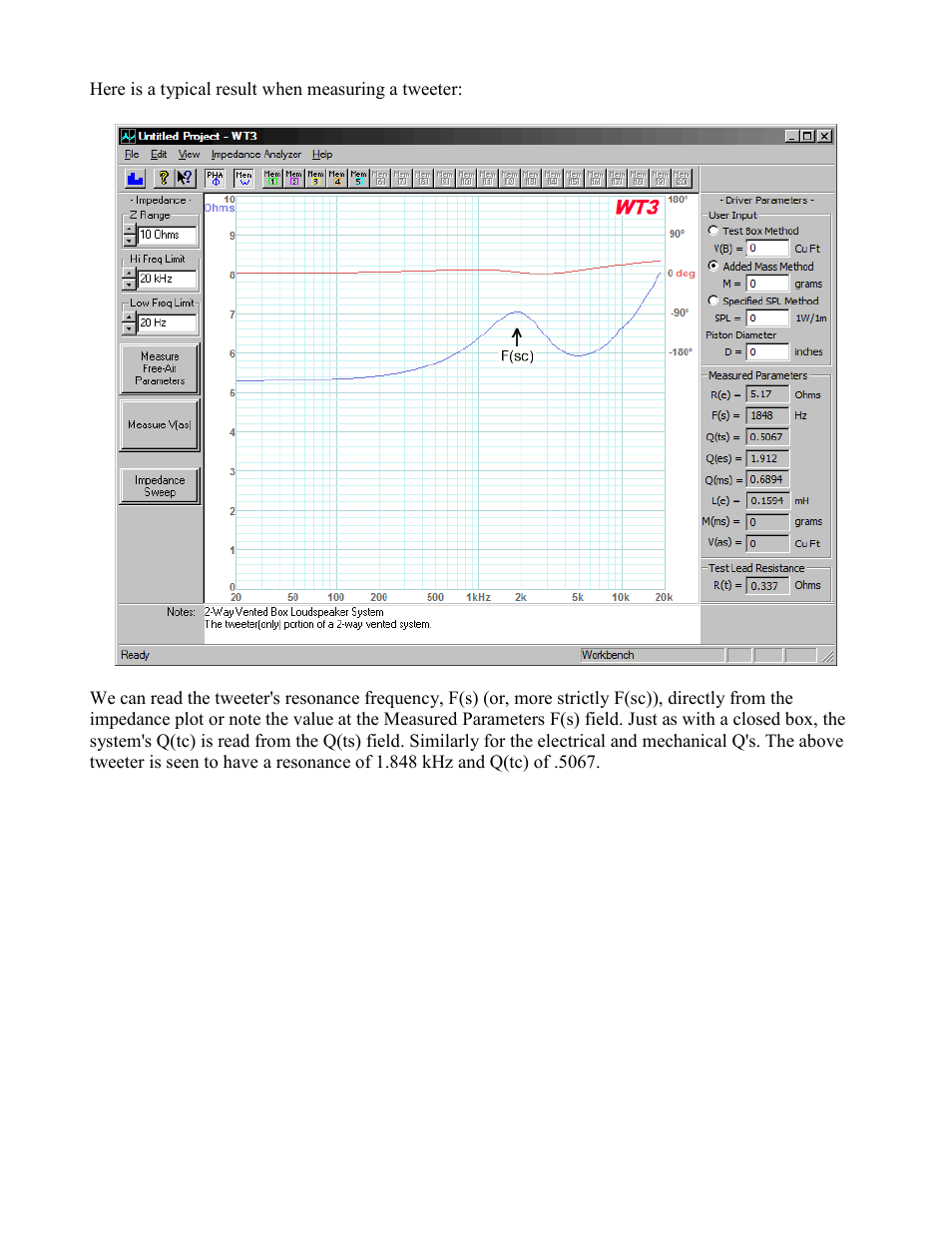Click the 20 kHz Hi Freq Limit field
Viewport: 952px width, 1233px height.
(167, 280)
